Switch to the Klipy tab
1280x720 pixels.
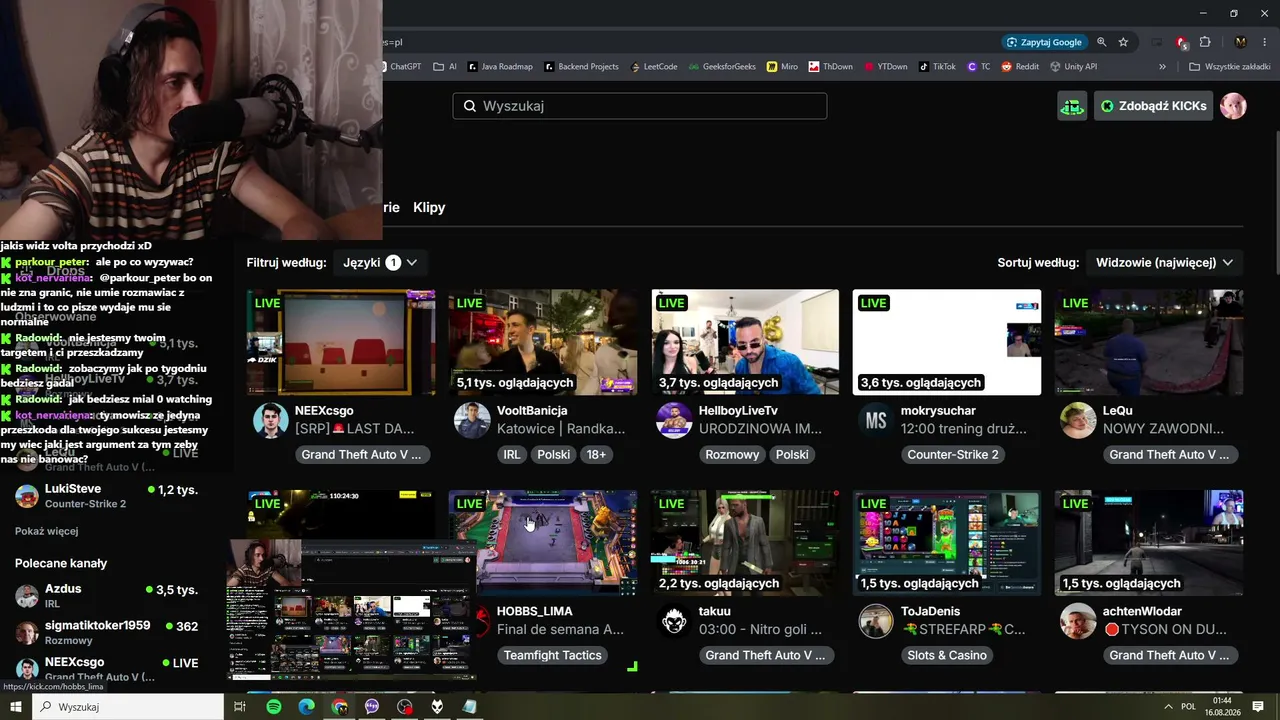(x=429, y=207)
